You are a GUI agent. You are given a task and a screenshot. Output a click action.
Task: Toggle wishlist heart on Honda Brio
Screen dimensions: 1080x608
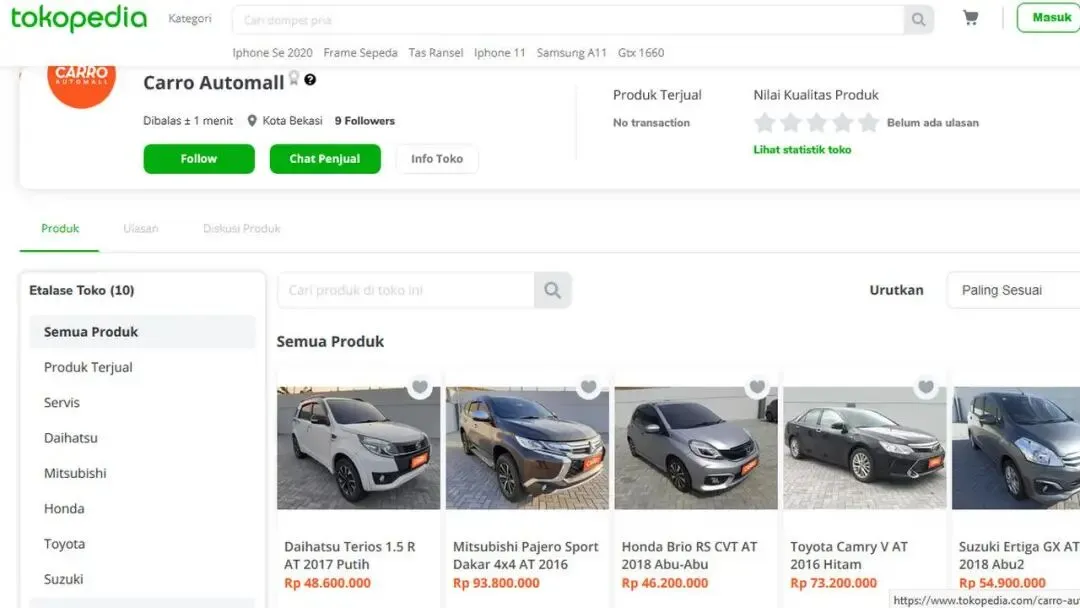point(757,387)
